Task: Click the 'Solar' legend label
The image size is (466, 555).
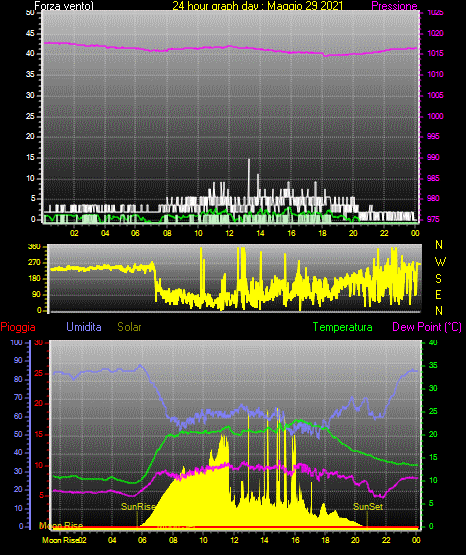Action: coord(129,327)
